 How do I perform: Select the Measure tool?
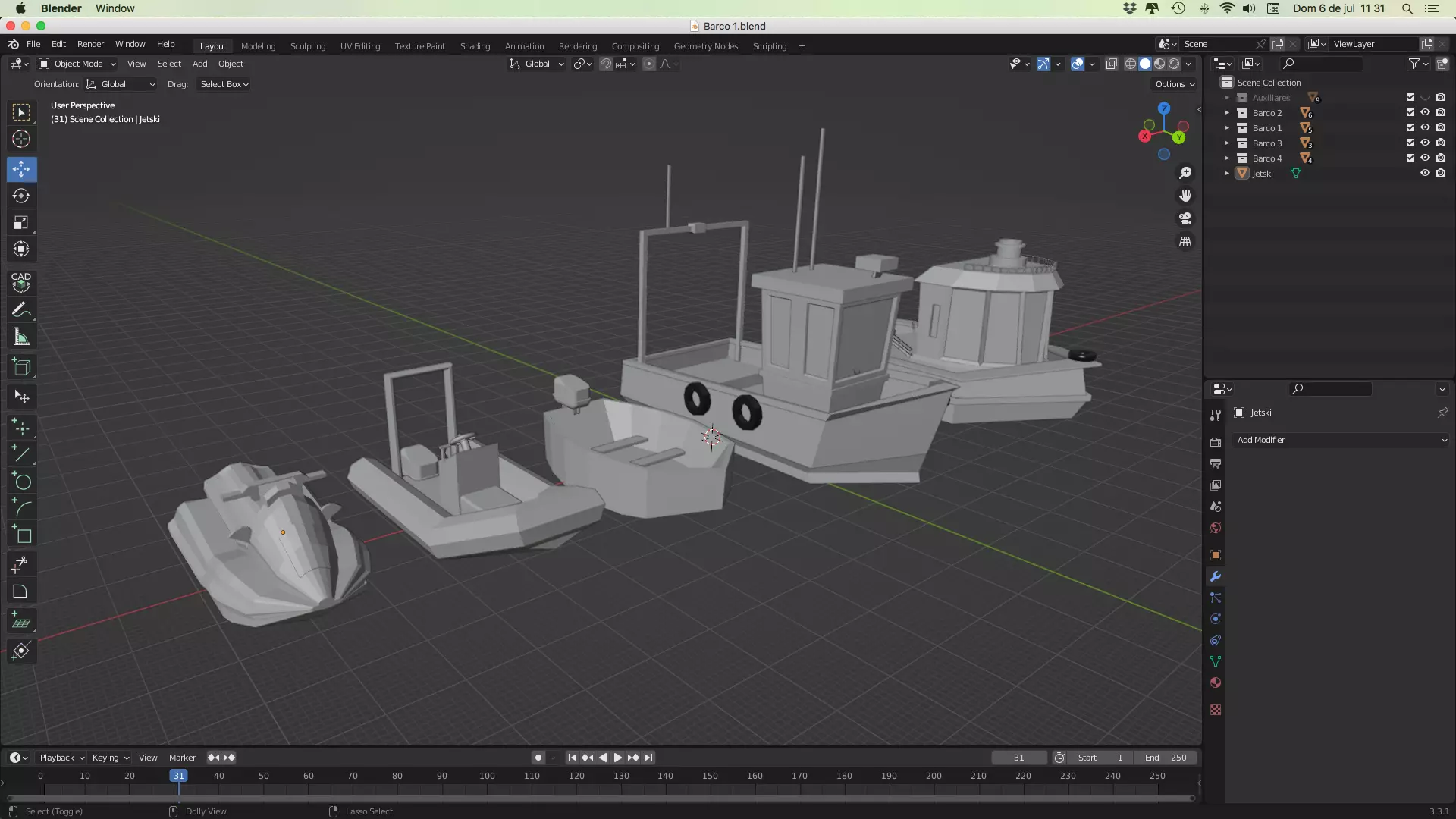click(x=21, y=337)
